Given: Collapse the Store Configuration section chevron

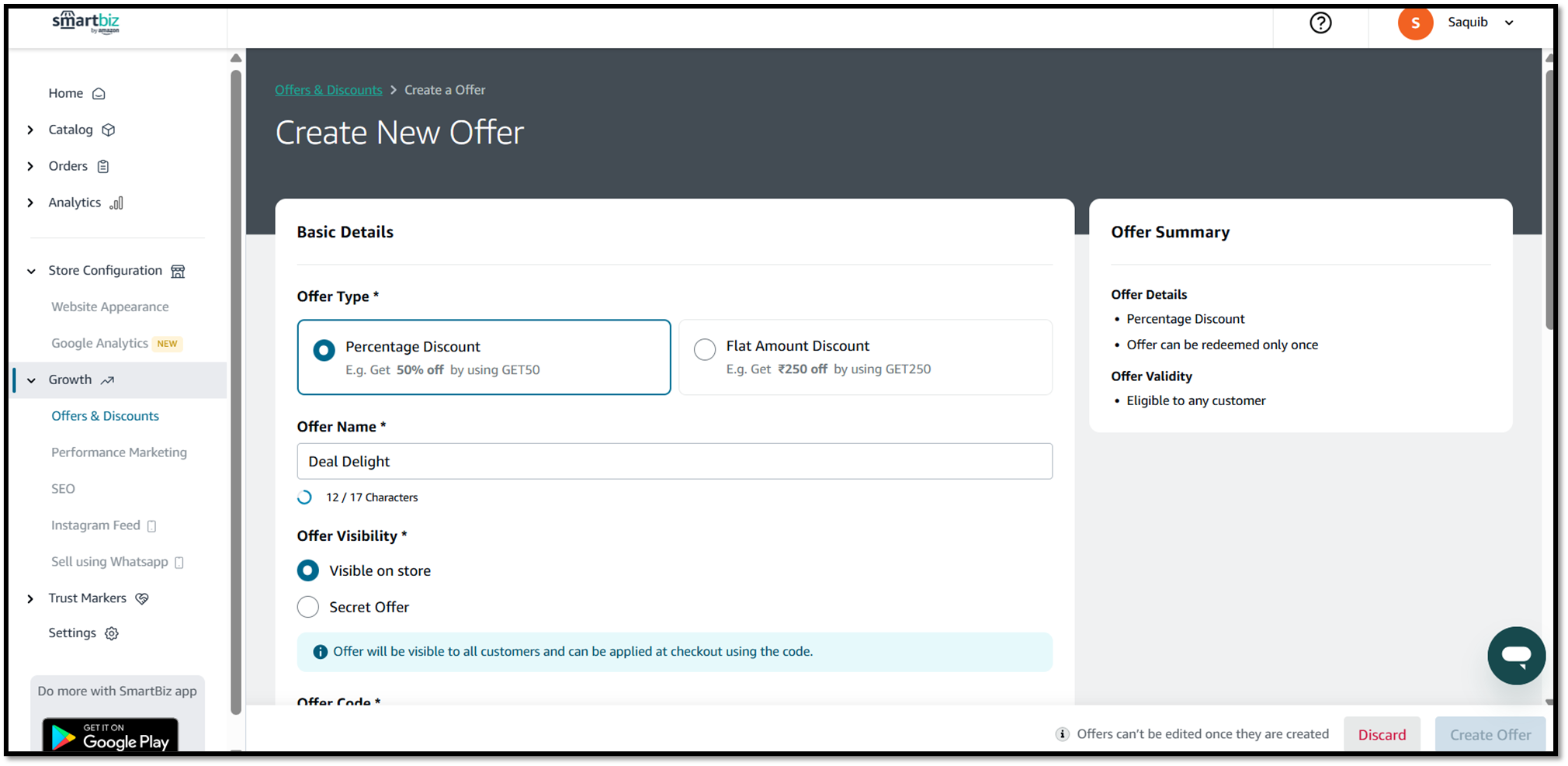Looking at the screenshot, I should point(31,271).
